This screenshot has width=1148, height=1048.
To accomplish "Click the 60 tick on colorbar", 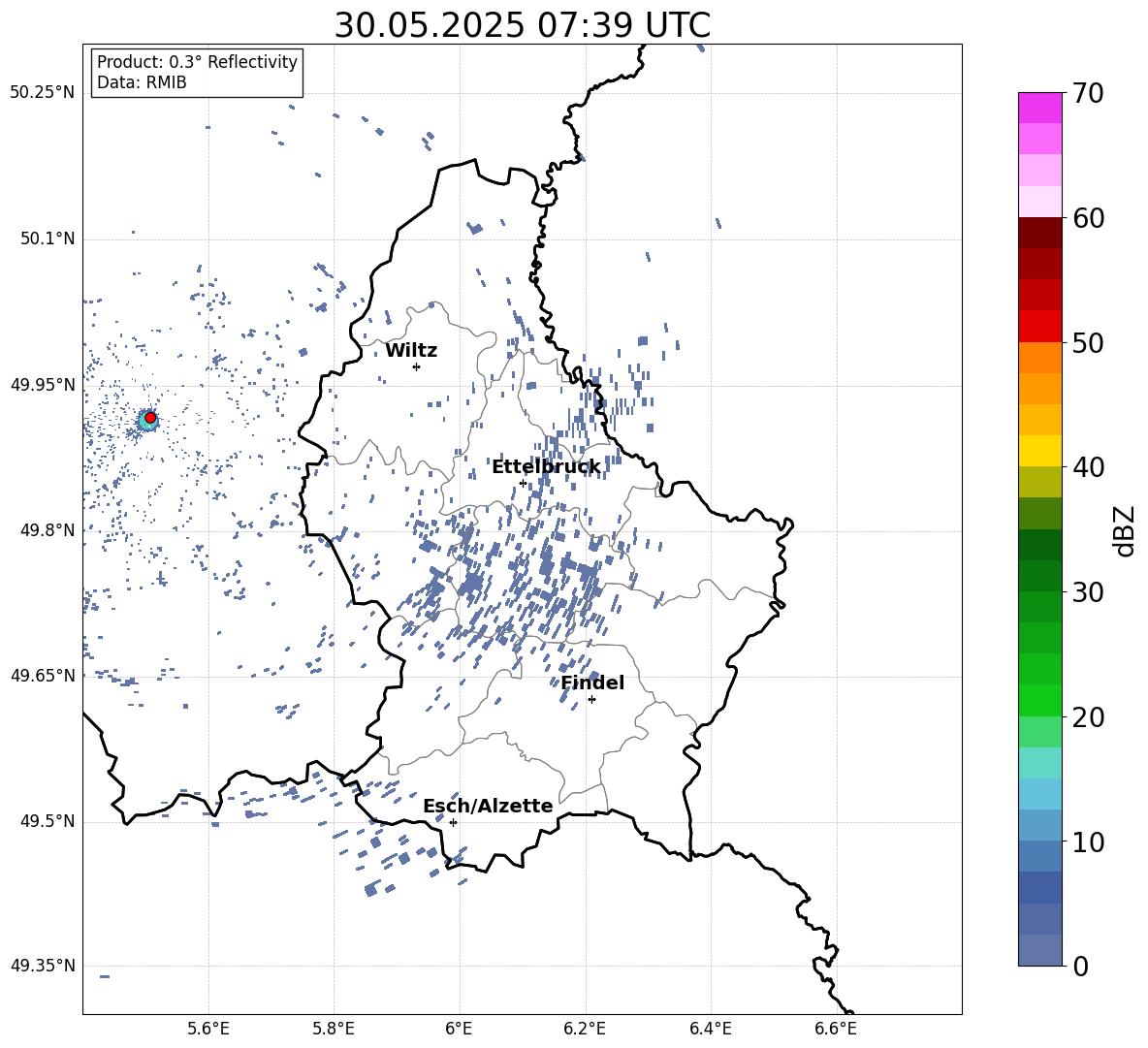I will 1087,218.
